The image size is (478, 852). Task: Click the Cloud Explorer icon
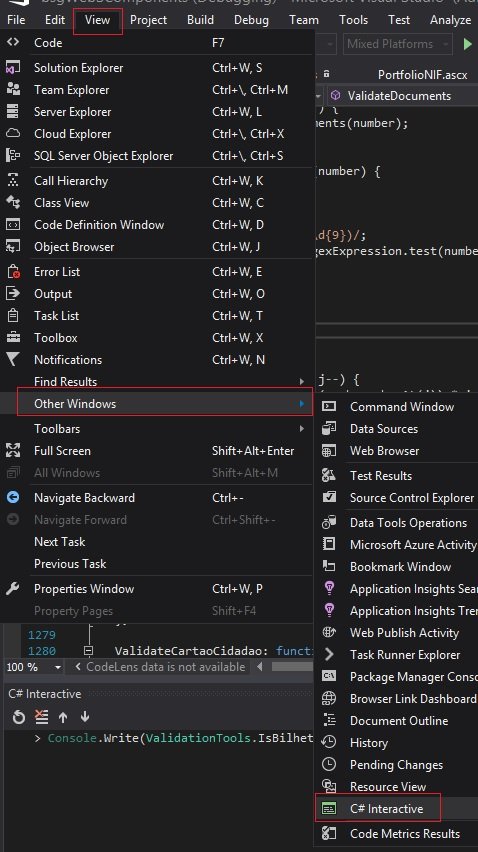point(13,133)
